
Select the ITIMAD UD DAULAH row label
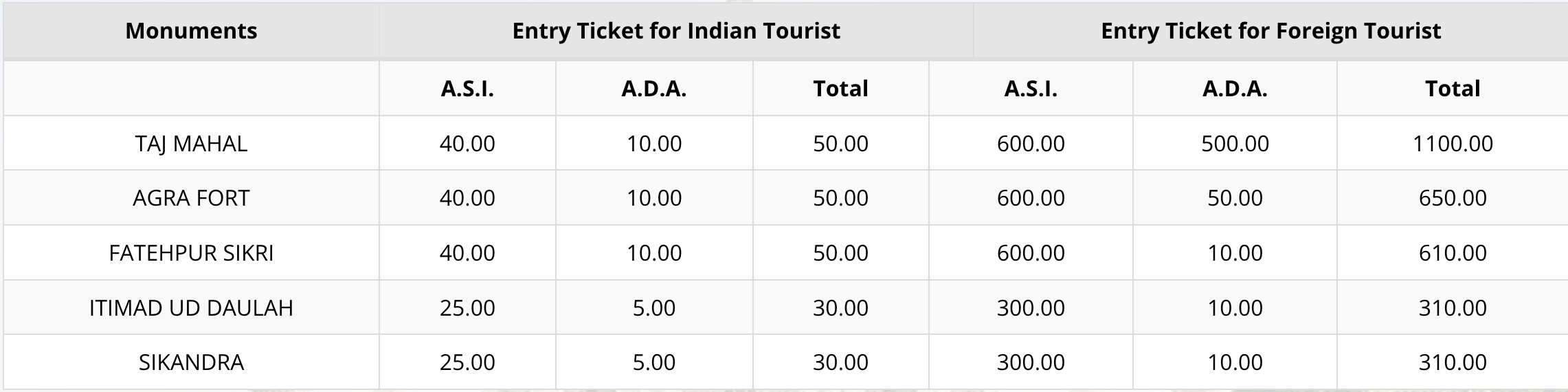(x=191, y=307)
